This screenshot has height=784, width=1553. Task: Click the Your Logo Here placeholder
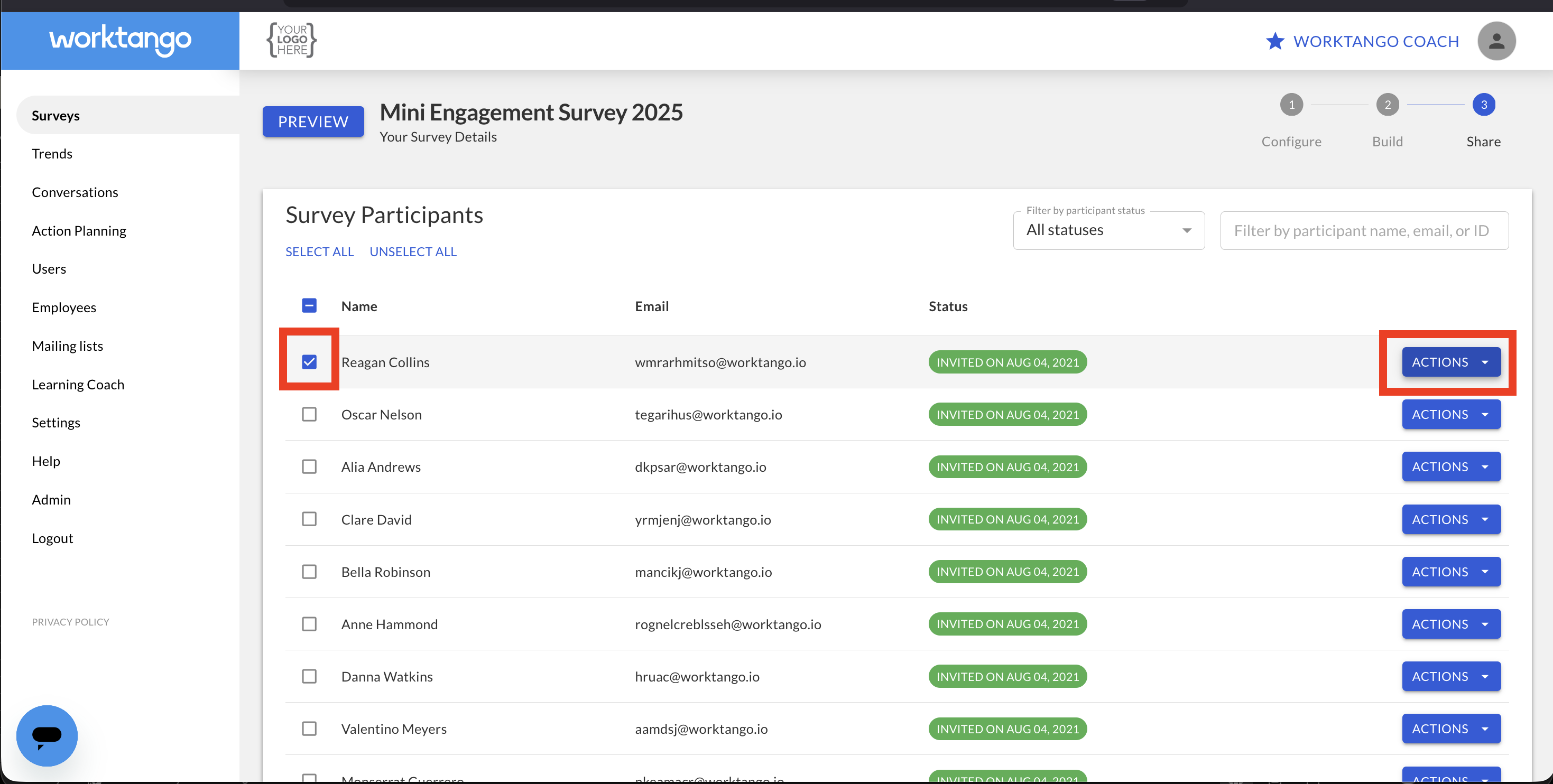coord(292,40)
